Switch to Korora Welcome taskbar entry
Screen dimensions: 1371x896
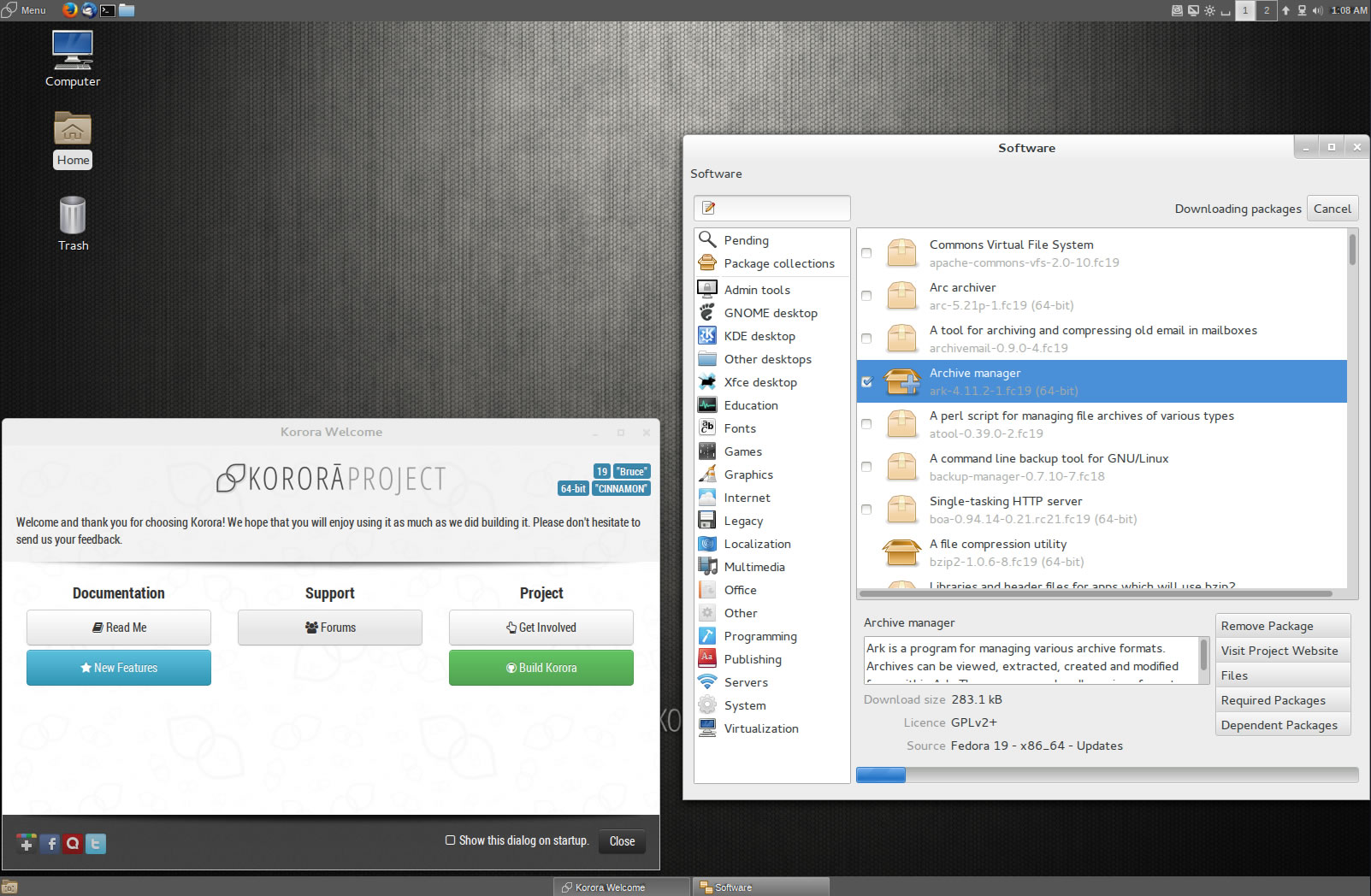coord(622,887)
